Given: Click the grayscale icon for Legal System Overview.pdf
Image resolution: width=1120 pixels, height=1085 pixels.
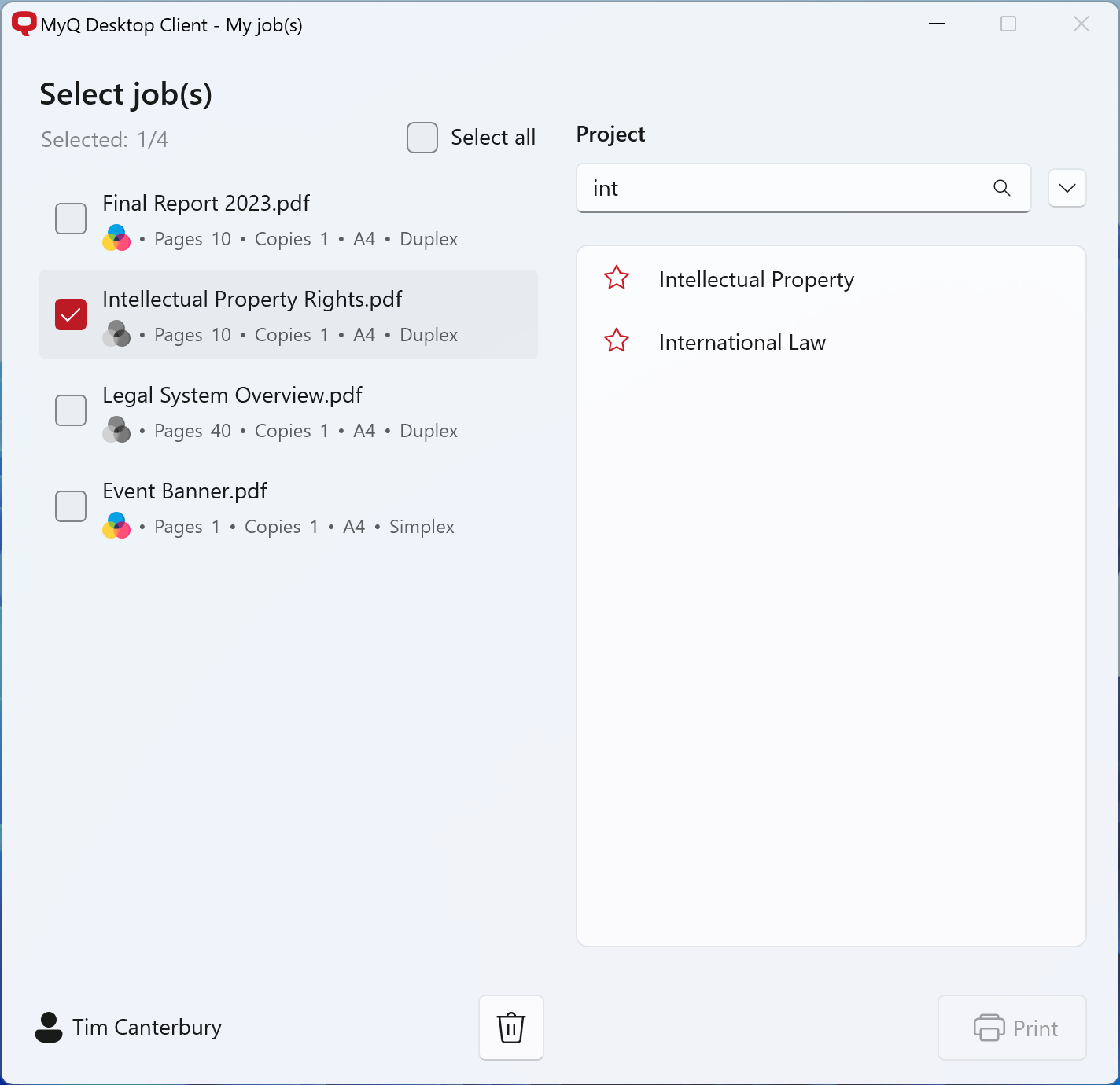Looking at the screenshot, I should point(116,430).
